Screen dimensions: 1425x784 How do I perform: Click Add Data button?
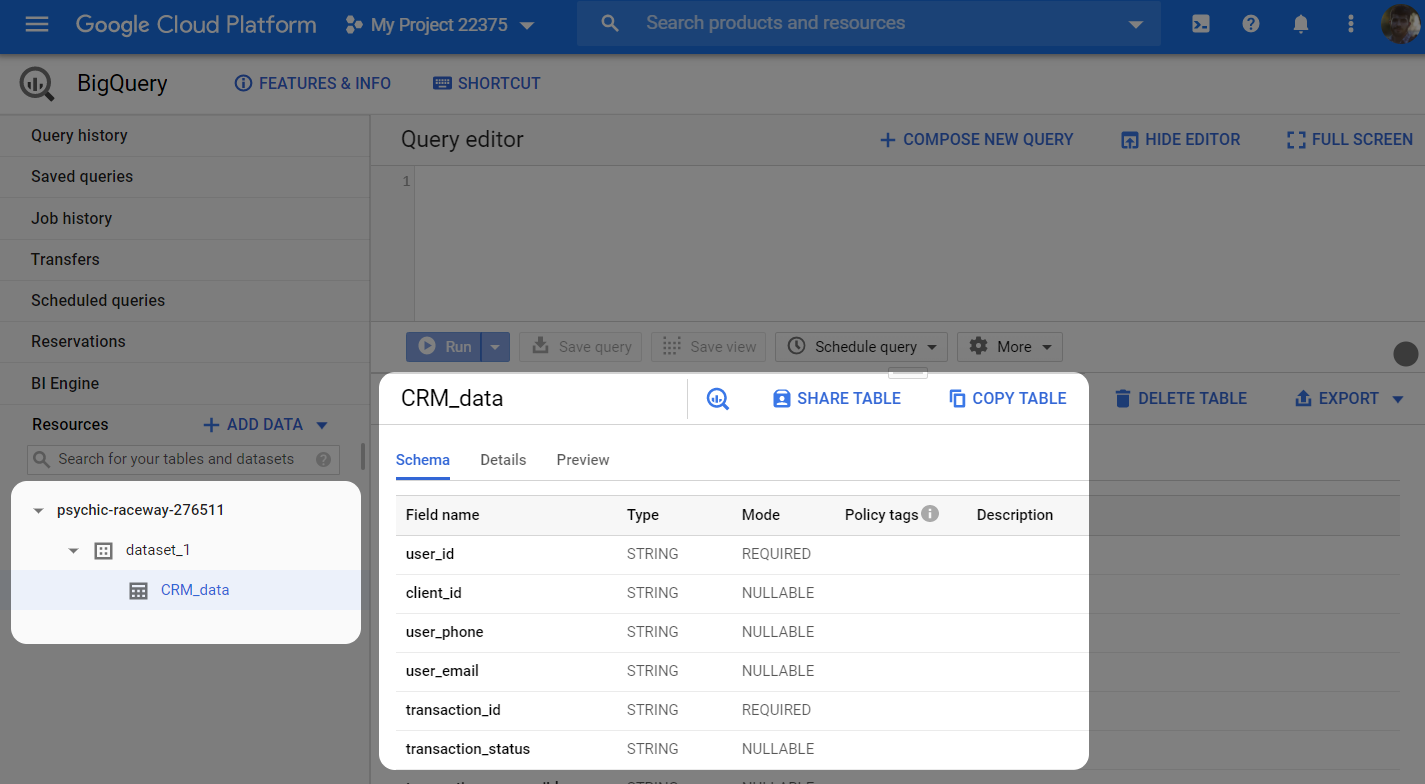[x=253, y=425]
